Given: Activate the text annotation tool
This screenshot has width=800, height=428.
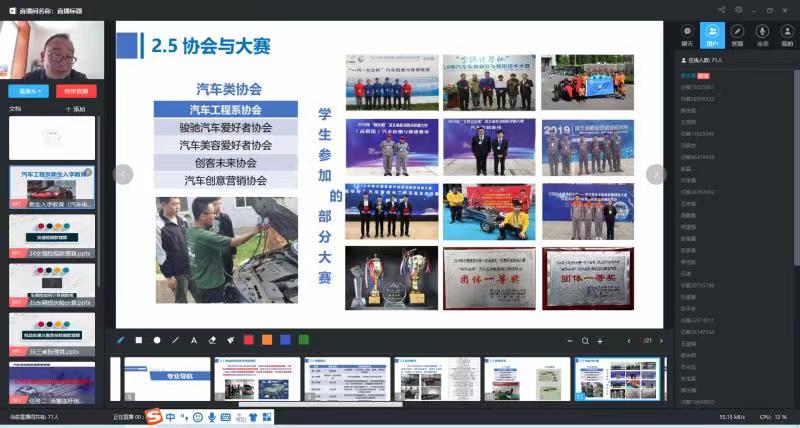Looking at the screenshot, I should click(x=194, y=340).
